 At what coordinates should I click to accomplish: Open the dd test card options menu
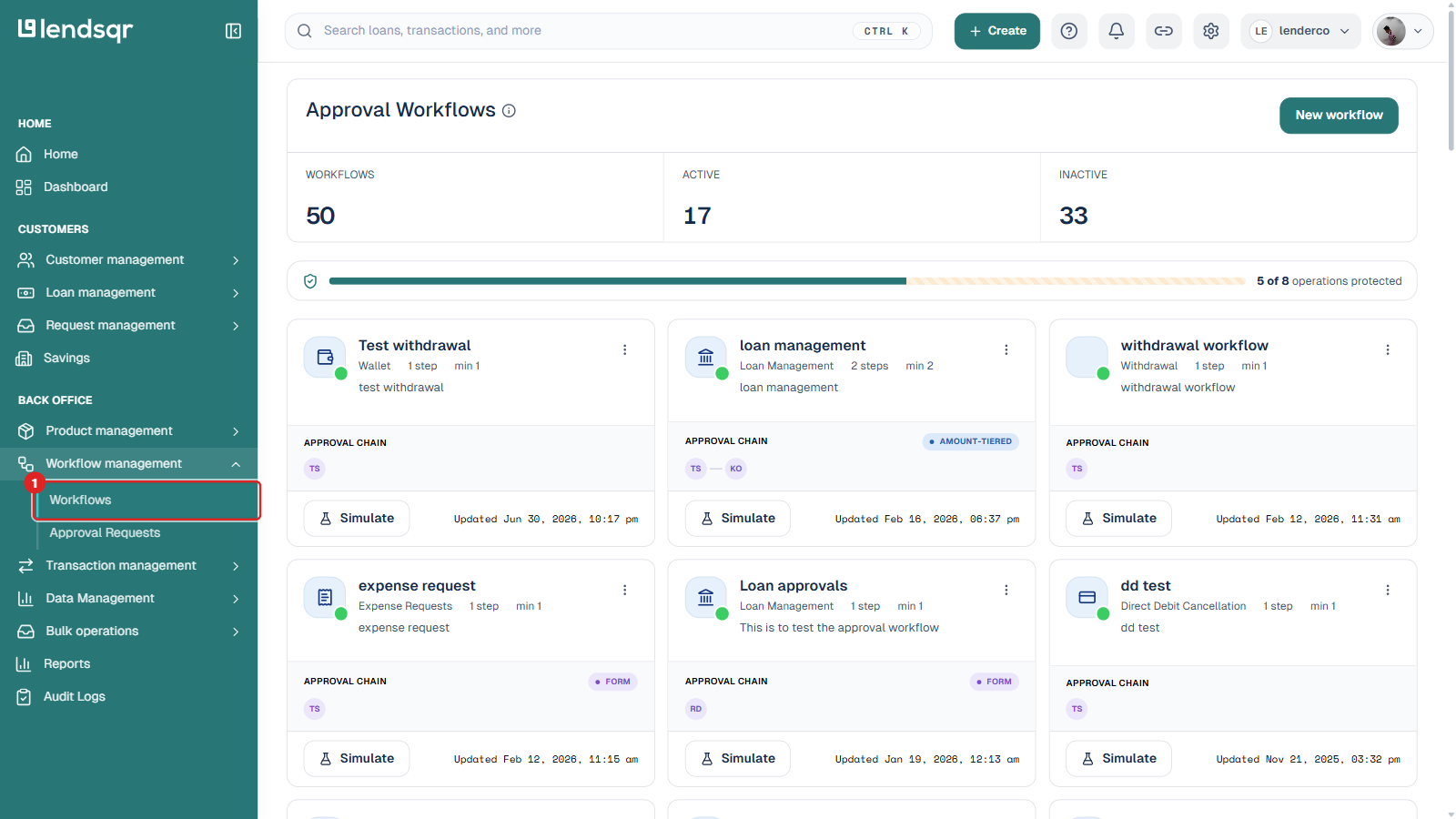tap(1388, 590)
